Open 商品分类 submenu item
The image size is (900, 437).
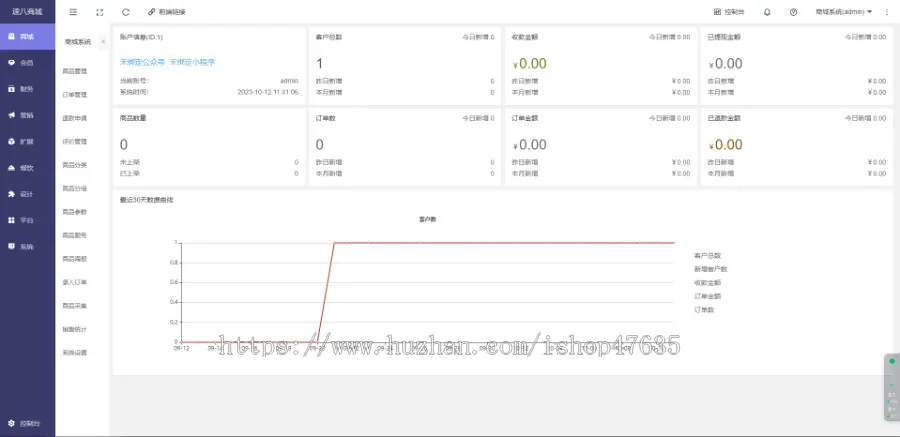(x=75, y=165)
